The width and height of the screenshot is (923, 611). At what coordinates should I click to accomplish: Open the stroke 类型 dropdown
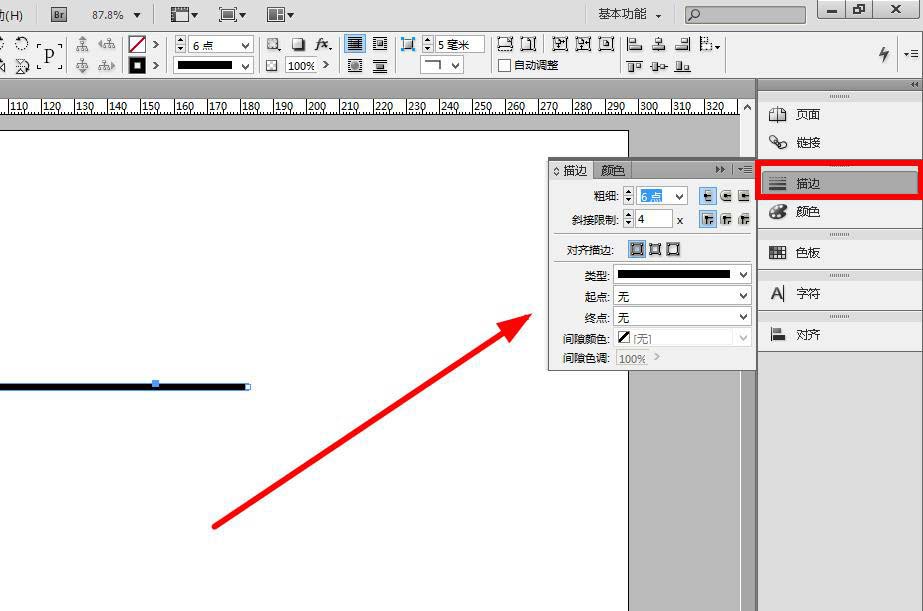pos(684,274)
